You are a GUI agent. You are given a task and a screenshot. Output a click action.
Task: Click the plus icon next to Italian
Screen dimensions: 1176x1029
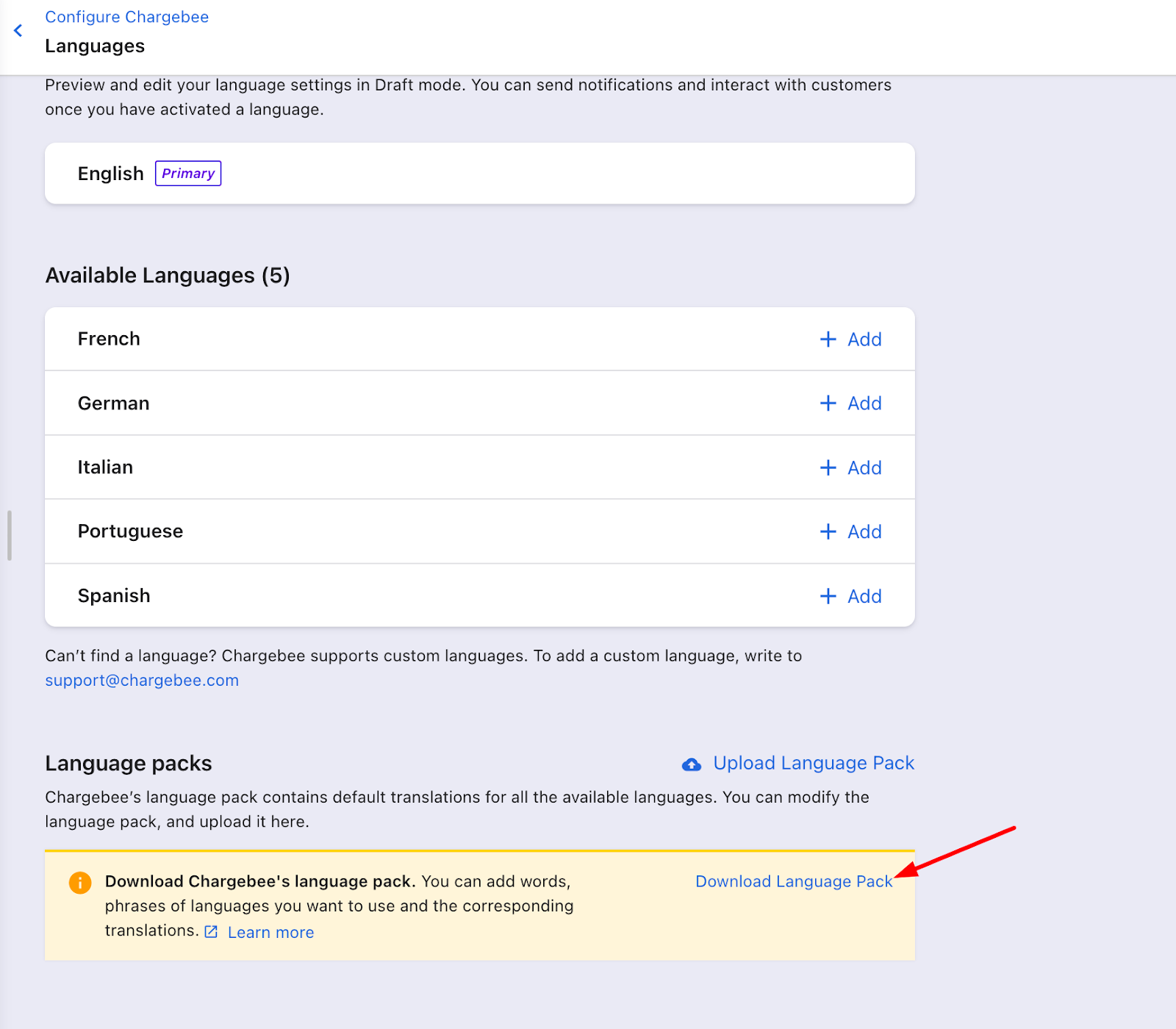tap(828, 467)
